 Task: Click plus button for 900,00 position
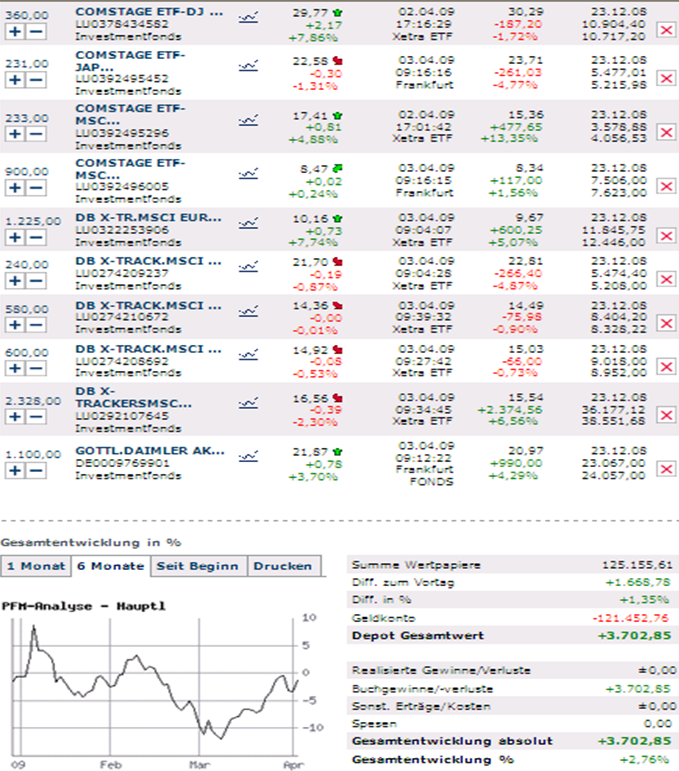[15, 187]
